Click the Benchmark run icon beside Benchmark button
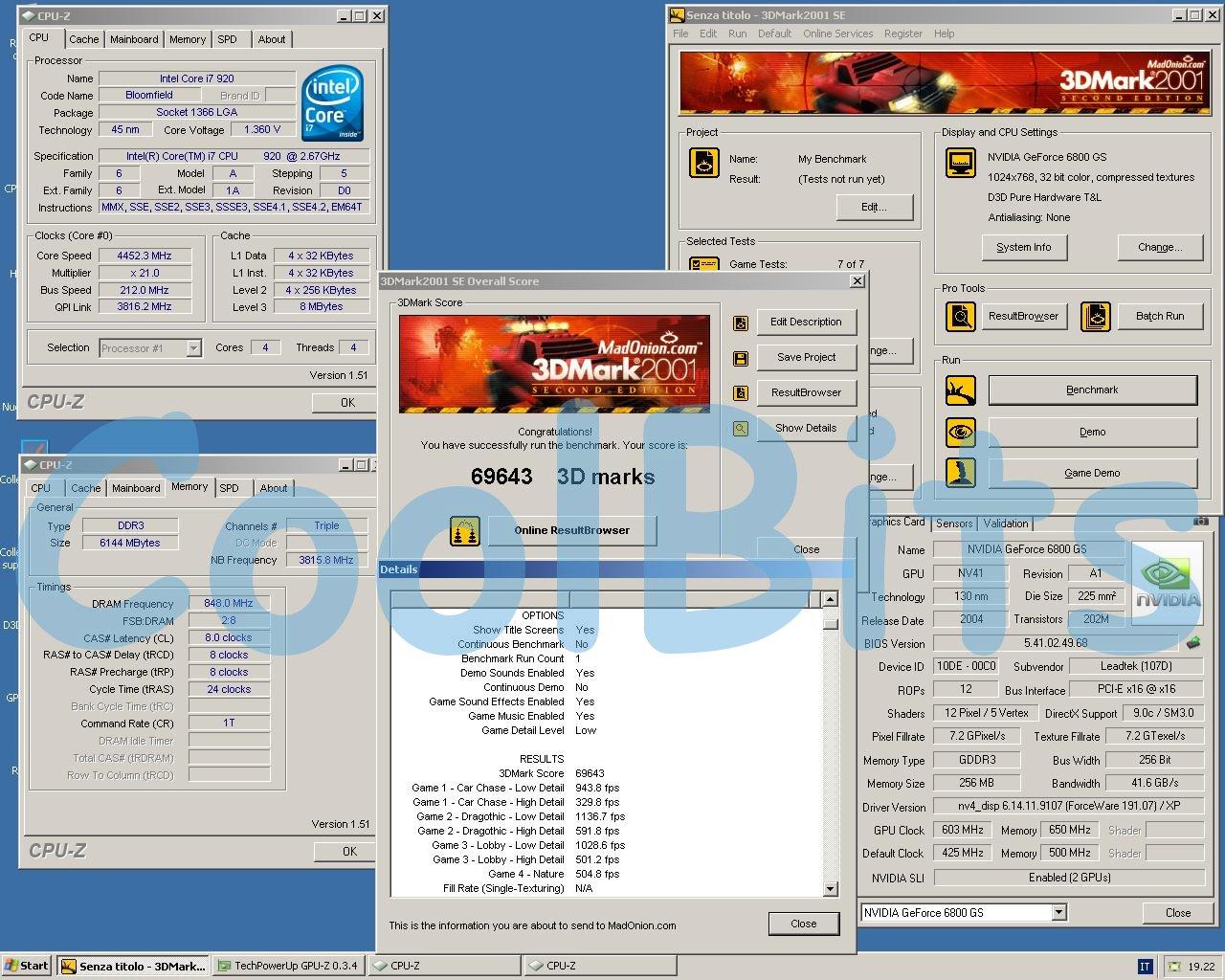 (x=960, y=390)
